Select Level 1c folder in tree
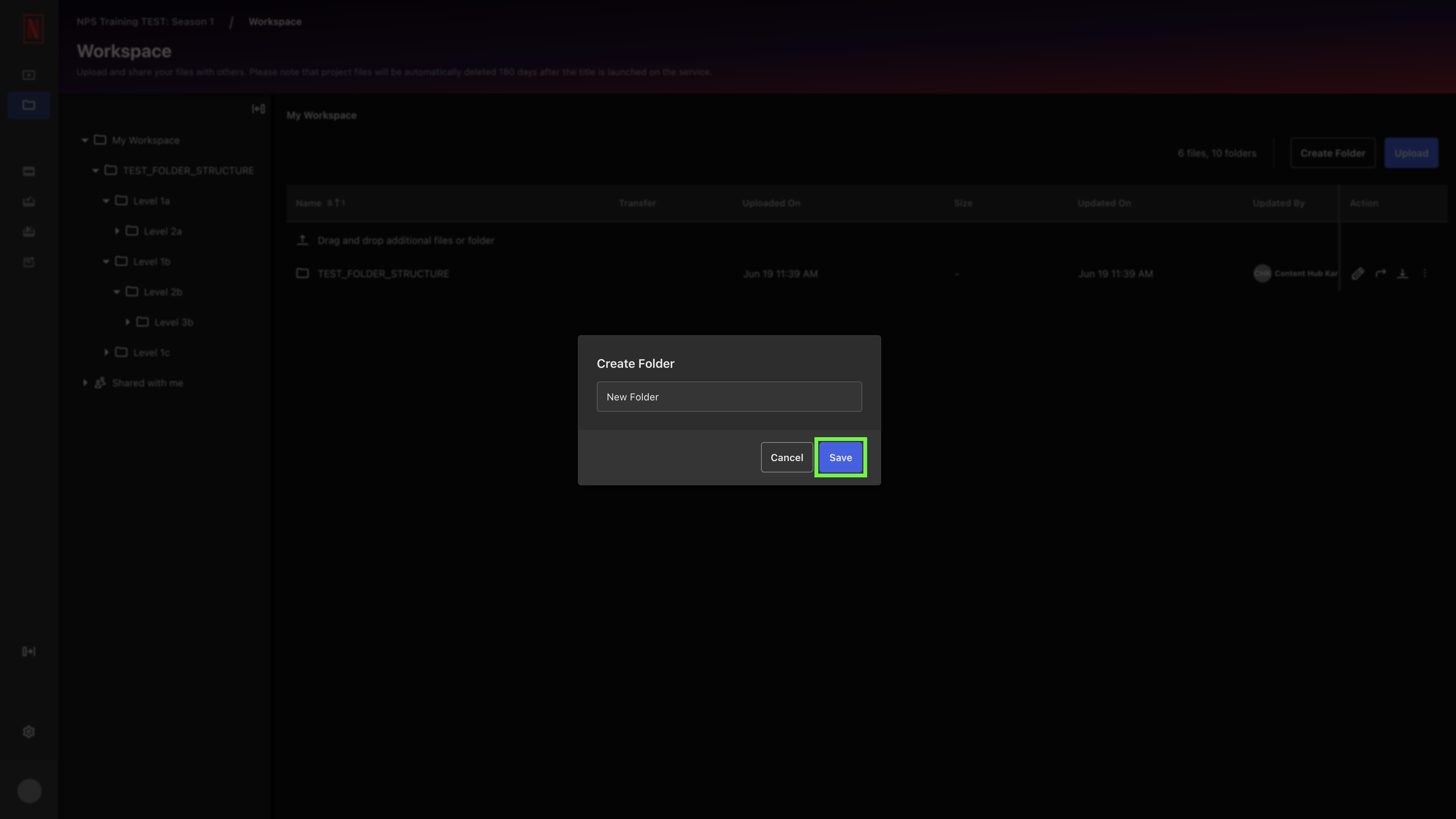1456x819 pixels. point(151,353)
